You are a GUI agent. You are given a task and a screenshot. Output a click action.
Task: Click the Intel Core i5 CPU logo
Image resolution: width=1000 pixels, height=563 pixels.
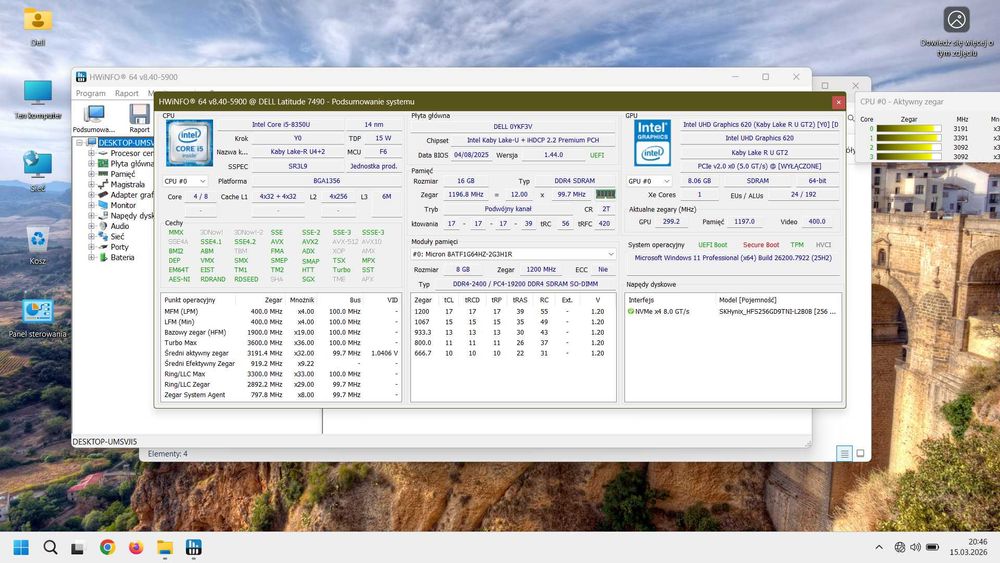189,143
